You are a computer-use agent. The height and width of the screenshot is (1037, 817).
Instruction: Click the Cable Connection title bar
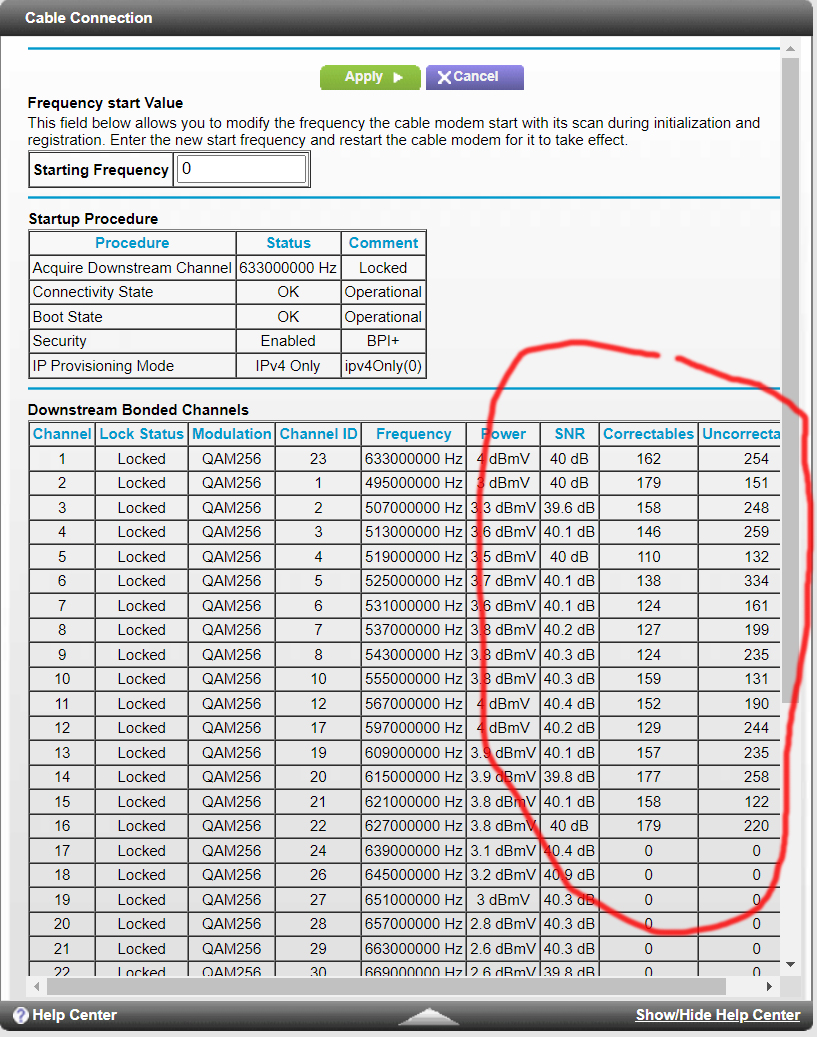pos(90,18)
